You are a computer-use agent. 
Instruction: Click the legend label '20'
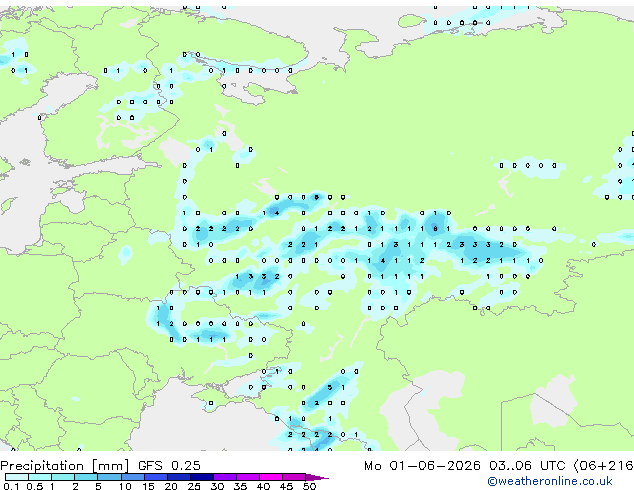(171, 486)
